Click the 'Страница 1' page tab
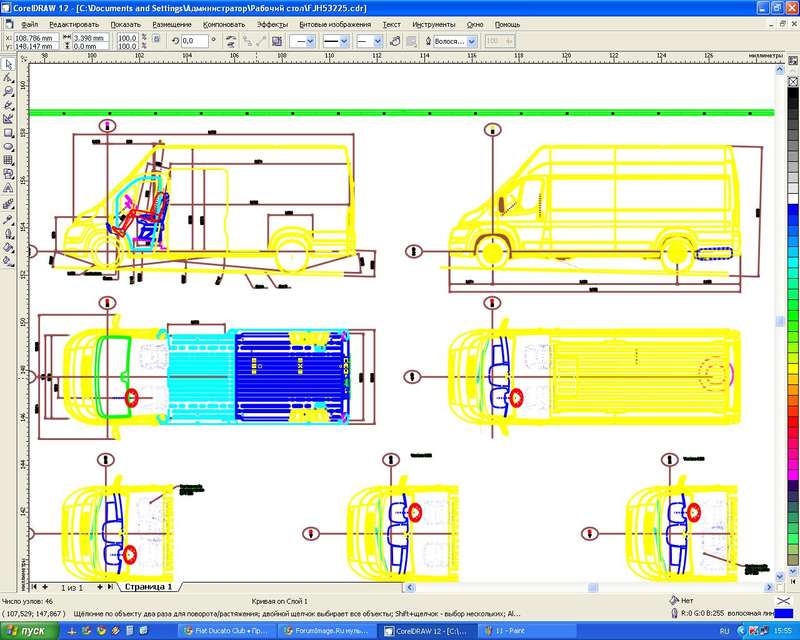The width and height of the screenshot is (800, 640). (148, 587)
